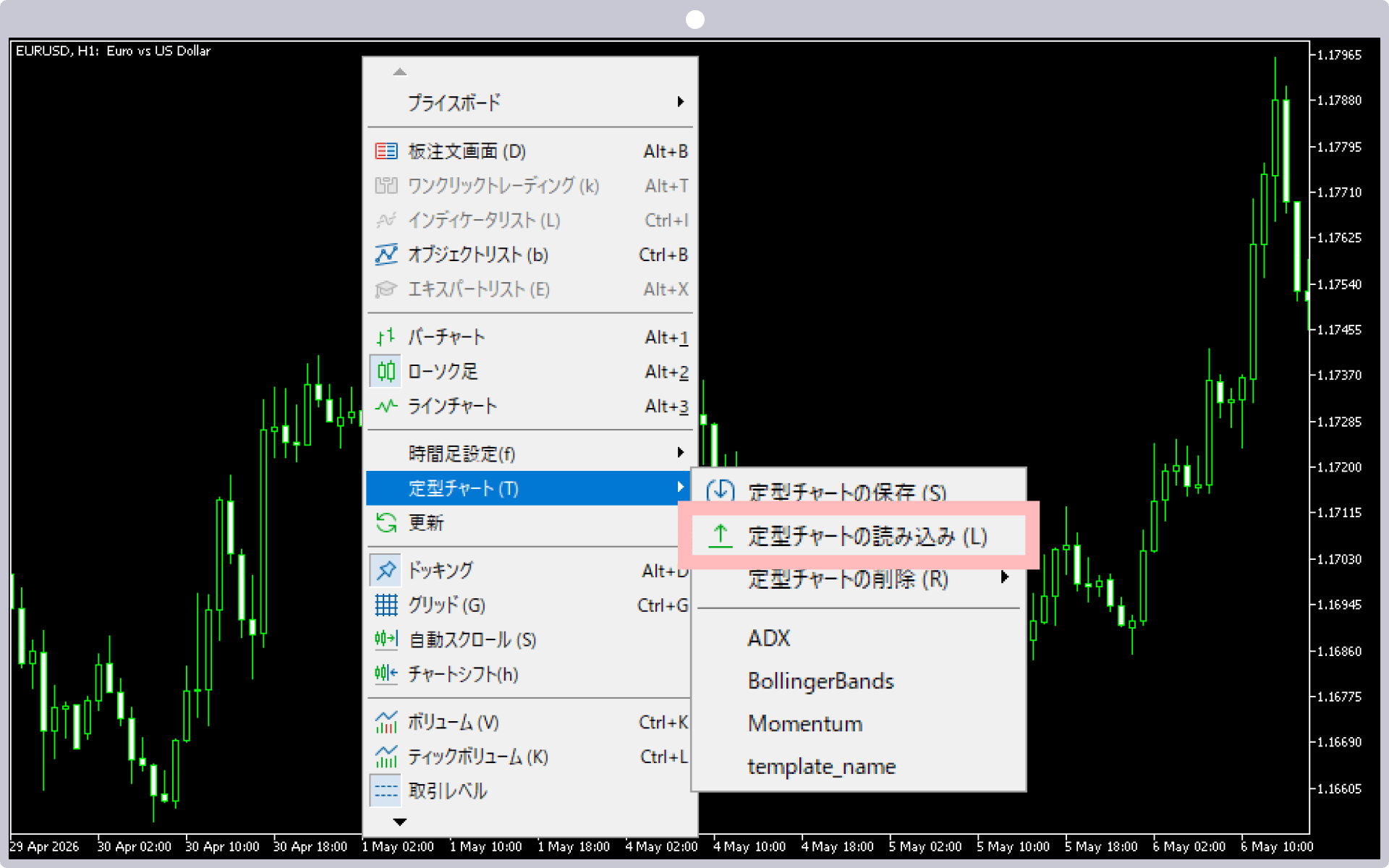The height and width of the screenshot is (868, 1389).
Task: Open the プライスボード submenu arrow
Action: click(x=681, y=102)
